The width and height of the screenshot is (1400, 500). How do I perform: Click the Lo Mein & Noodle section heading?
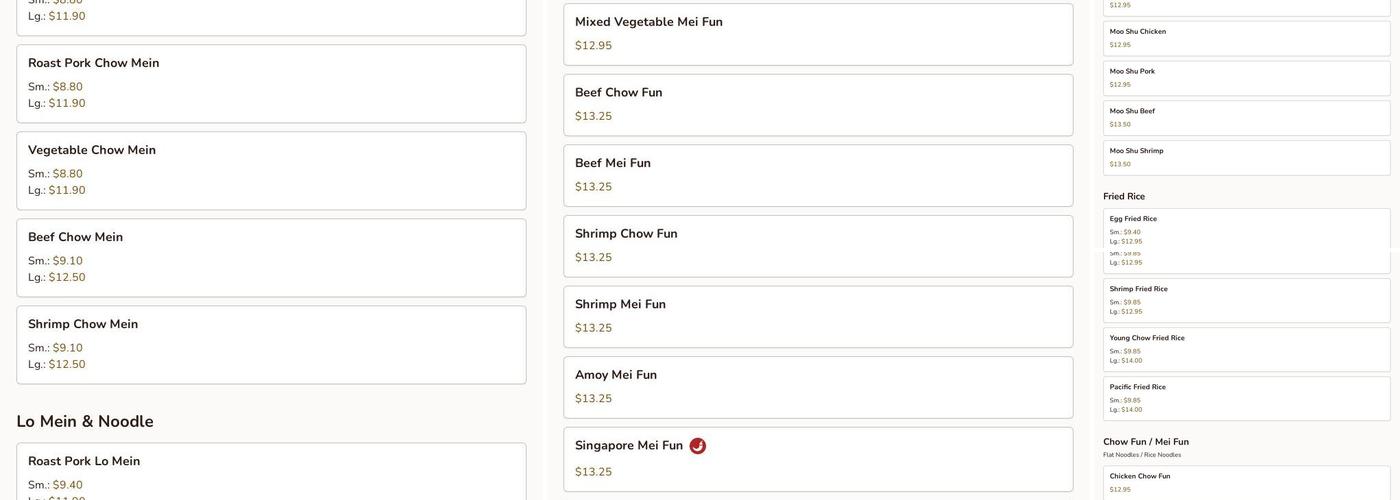tap(85, 422)
